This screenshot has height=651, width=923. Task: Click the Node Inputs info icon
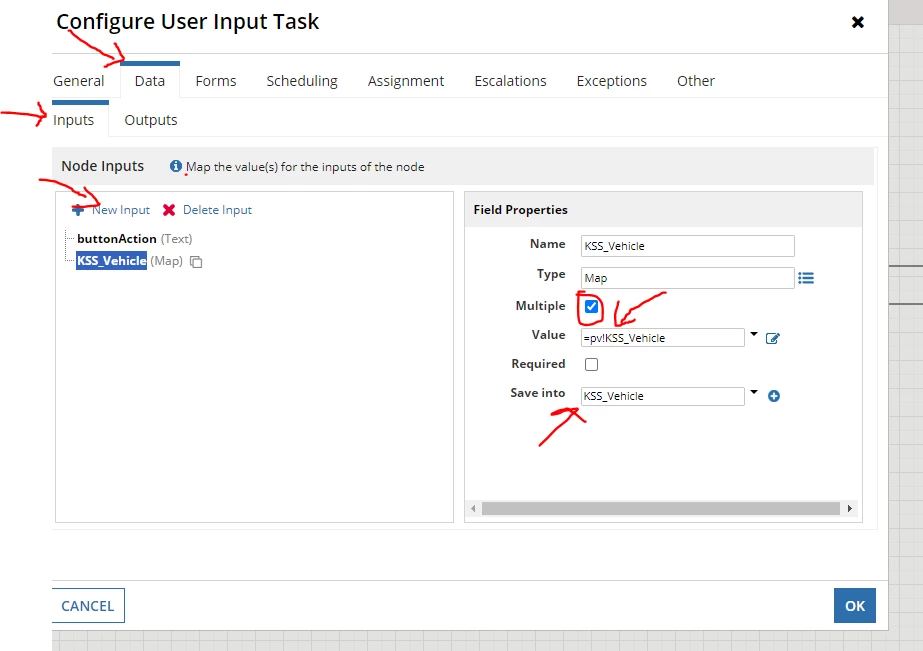[175, 167]
